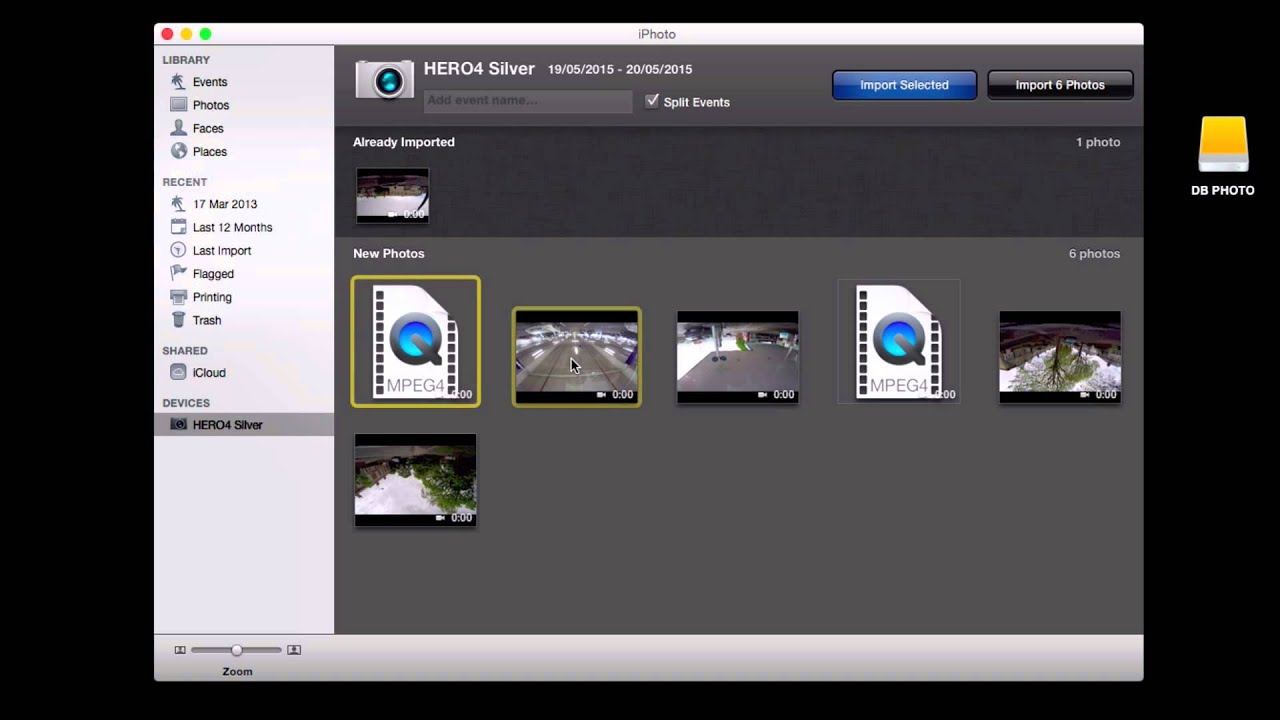Select the HERO4 Silver device camera icon

[x=178, y=425]
